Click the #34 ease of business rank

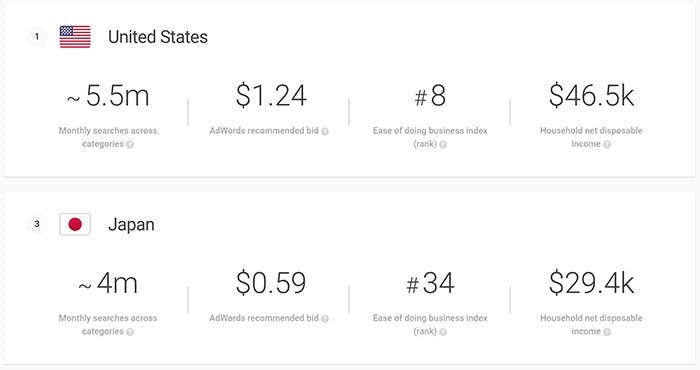click(430, 283)
